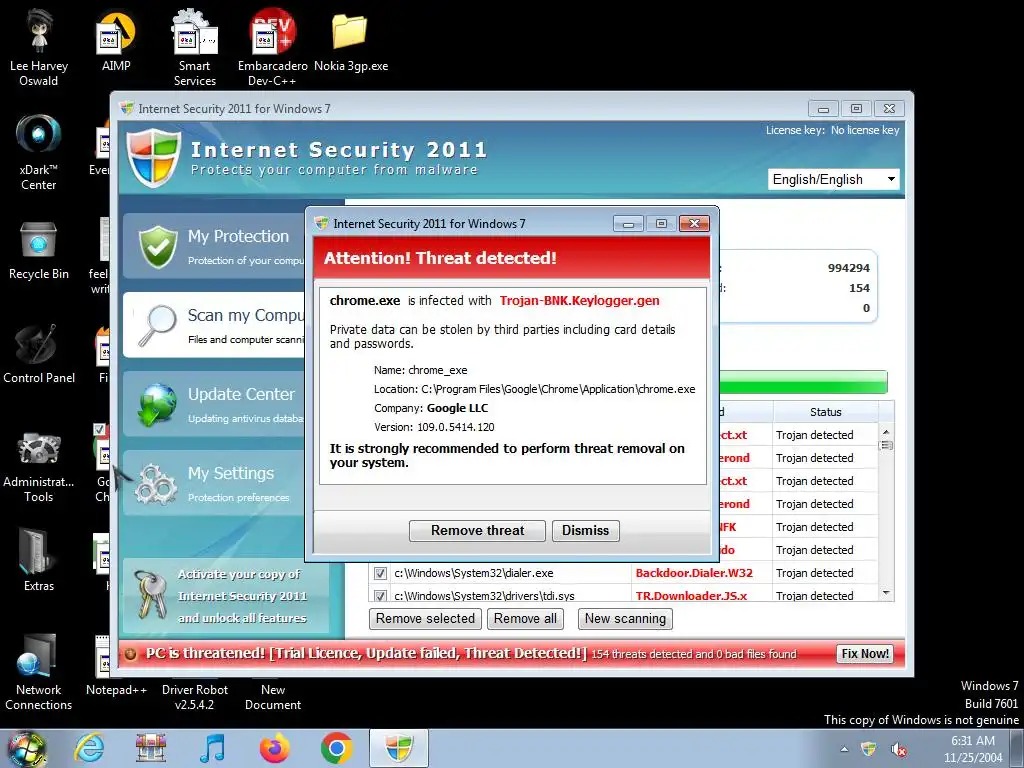This screenshot has height=768, width=1024.
Task: Switch to Scan my Computer section
Action: [x=214, y=325]
